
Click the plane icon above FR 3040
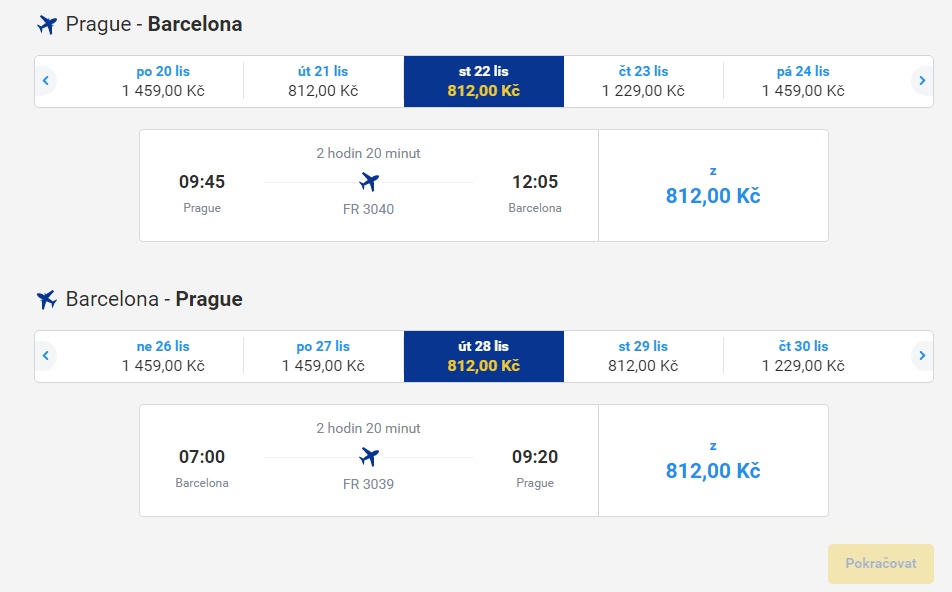pos(369,182)
